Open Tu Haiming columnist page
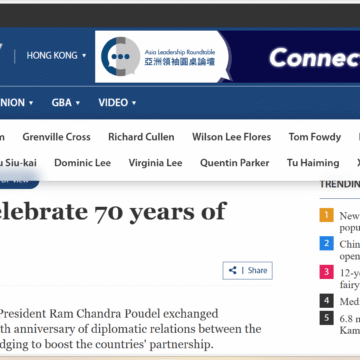Screen dimensions: 360x360 pyautogui.click(x=313, y=163)
